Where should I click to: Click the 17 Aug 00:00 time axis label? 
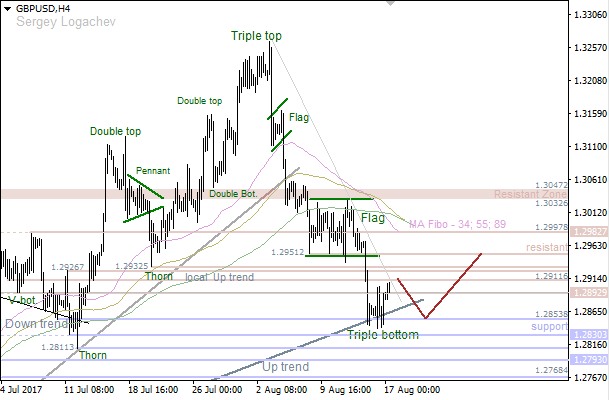coord(412,388)
